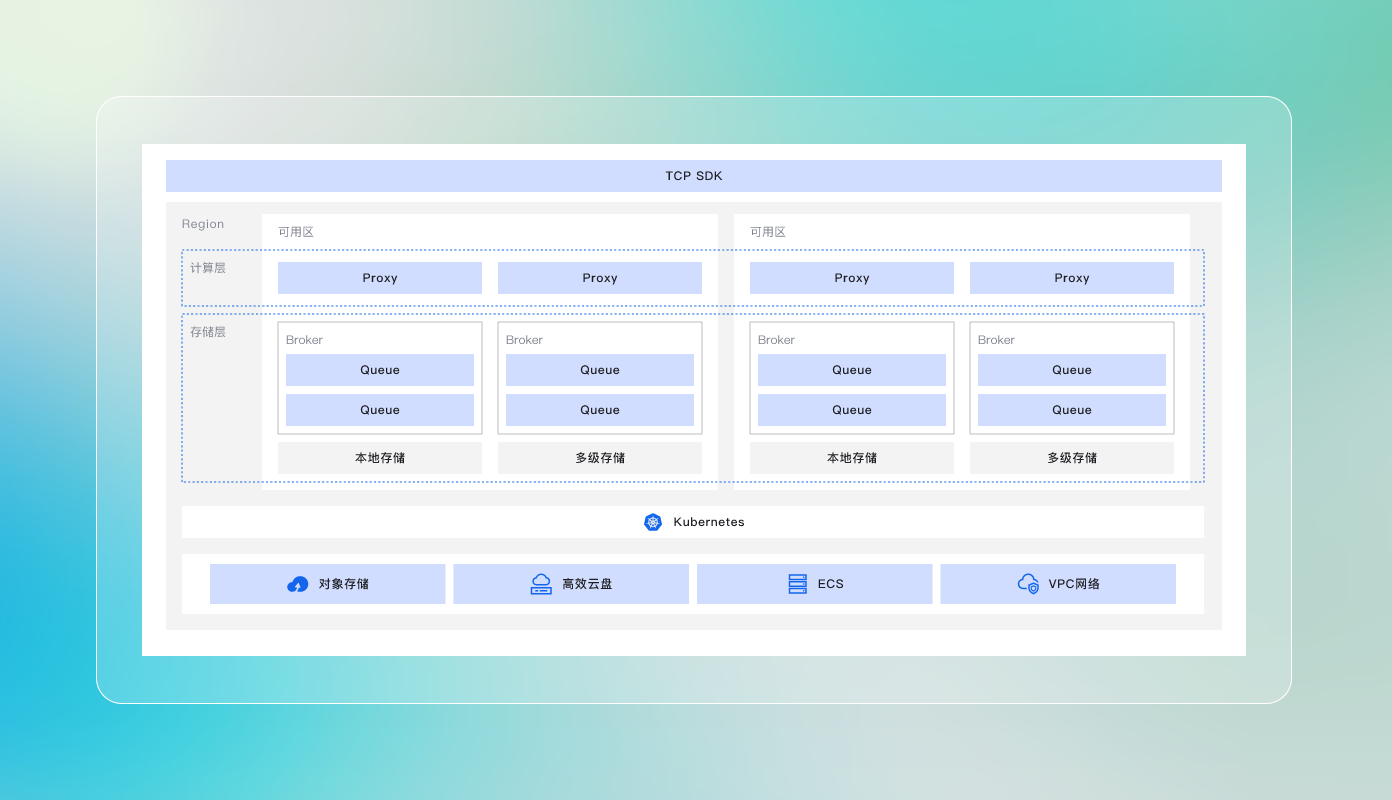The image size is (1392, 800).
Task: Click the 多级存储 box in the left 可用区
Action: pyautogui.click(x=600, y=458)
